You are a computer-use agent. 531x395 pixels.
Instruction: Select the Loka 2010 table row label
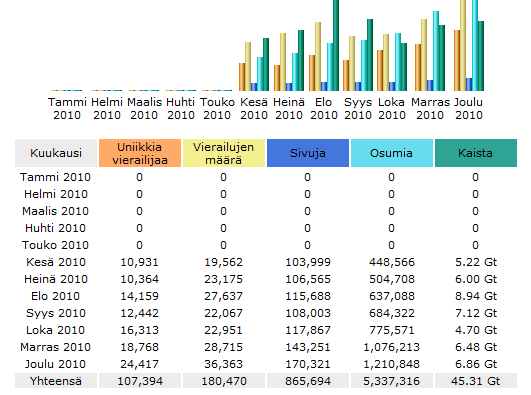[x=56, y=330]
